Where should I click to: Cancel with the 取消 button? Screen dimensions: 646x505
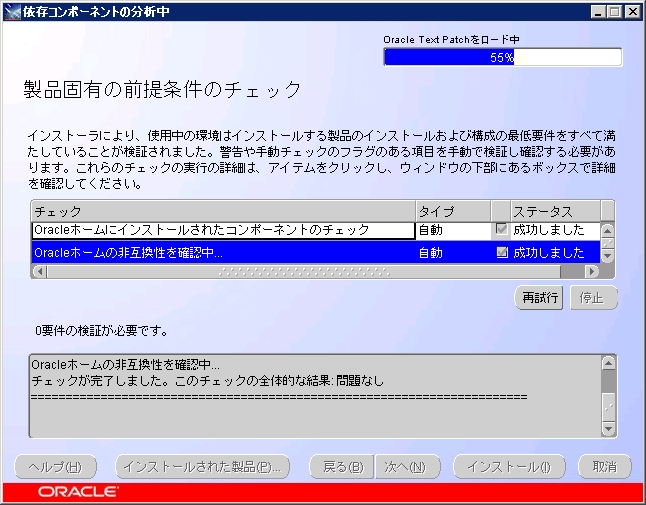click(x=604, y=467)
